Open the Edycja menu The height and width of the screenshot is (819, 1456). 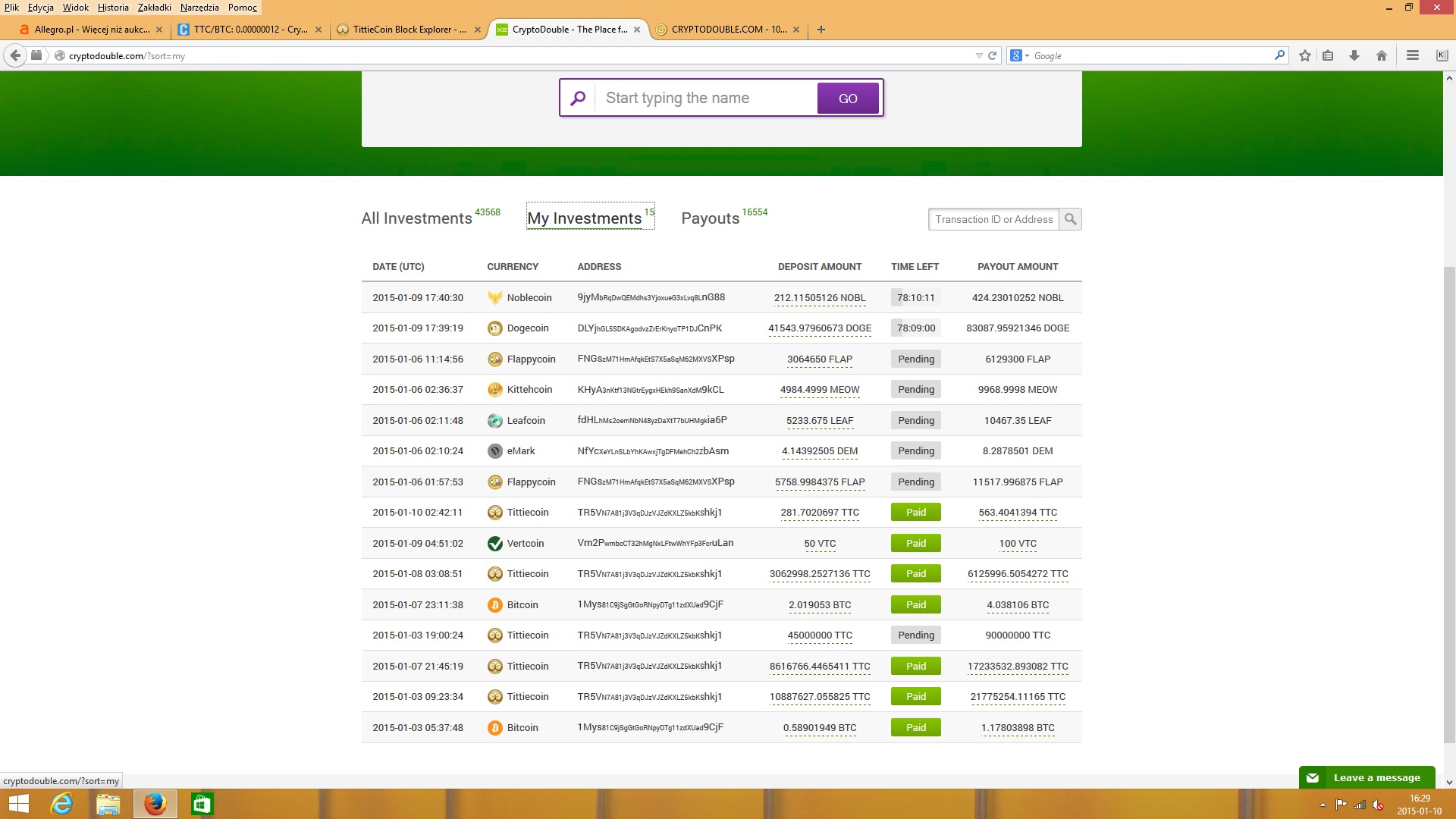[41, 8]
